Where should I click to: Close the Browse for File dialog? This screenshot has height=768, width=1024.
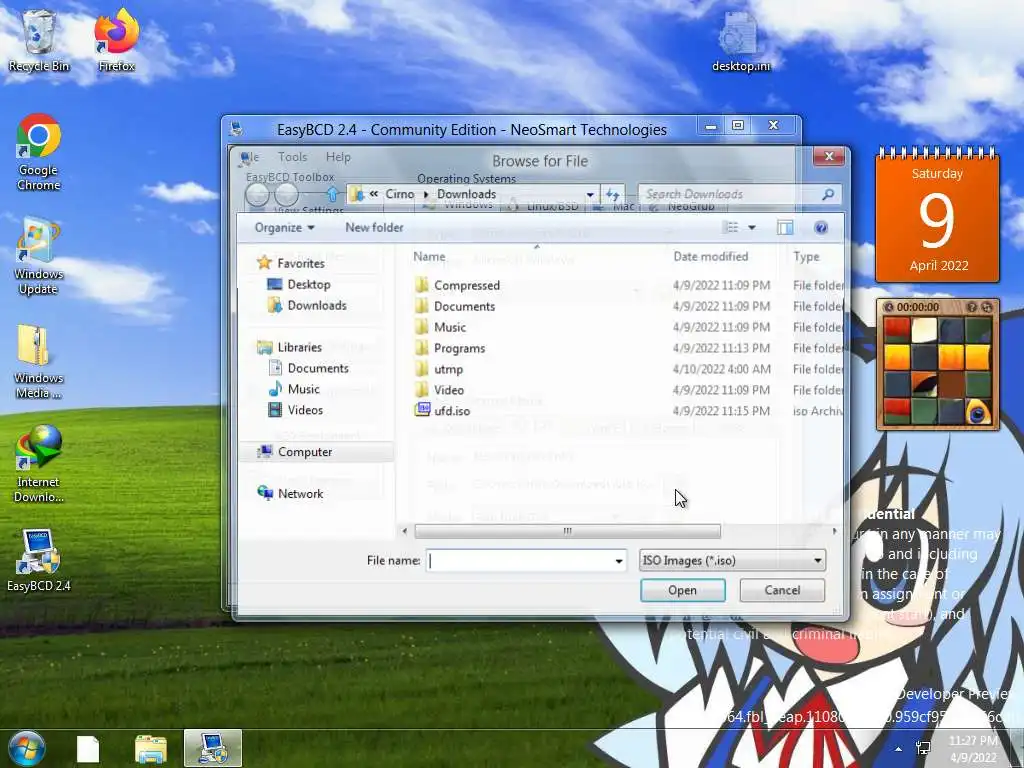click(x=829, y=156)
